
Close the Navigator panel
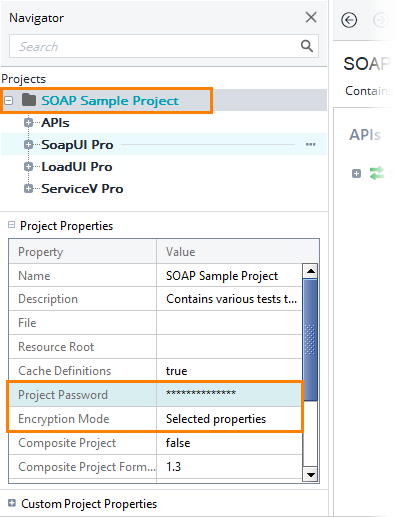pos(311,17)
